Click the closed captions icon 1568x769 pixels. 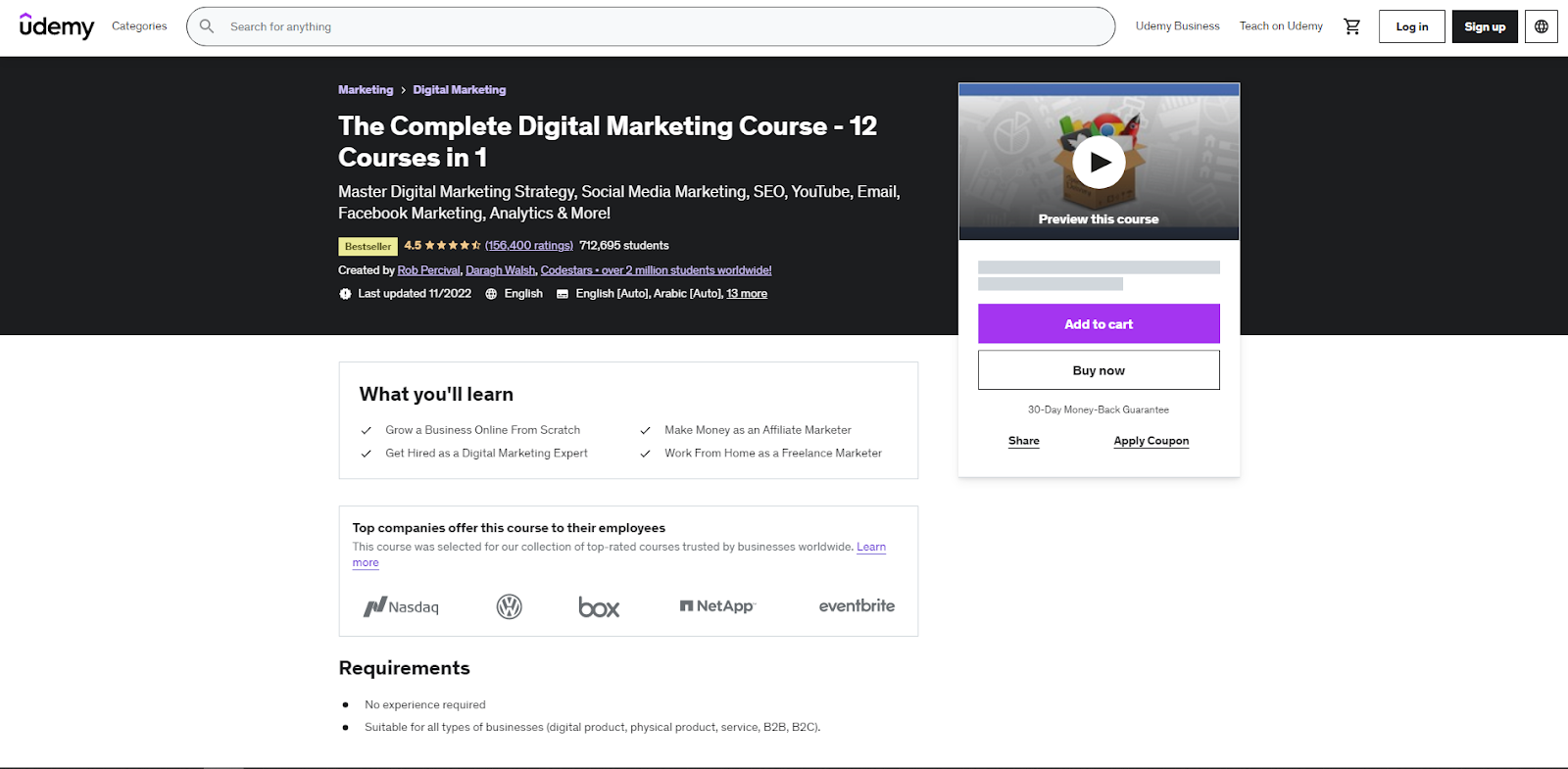point(563,294)
